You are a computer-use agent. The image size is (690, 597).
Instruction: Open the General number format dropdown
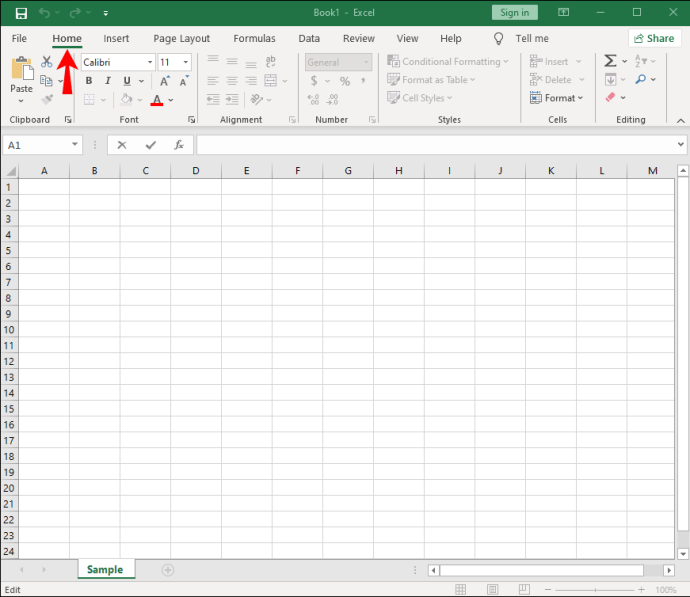click(x=366, y=62)
